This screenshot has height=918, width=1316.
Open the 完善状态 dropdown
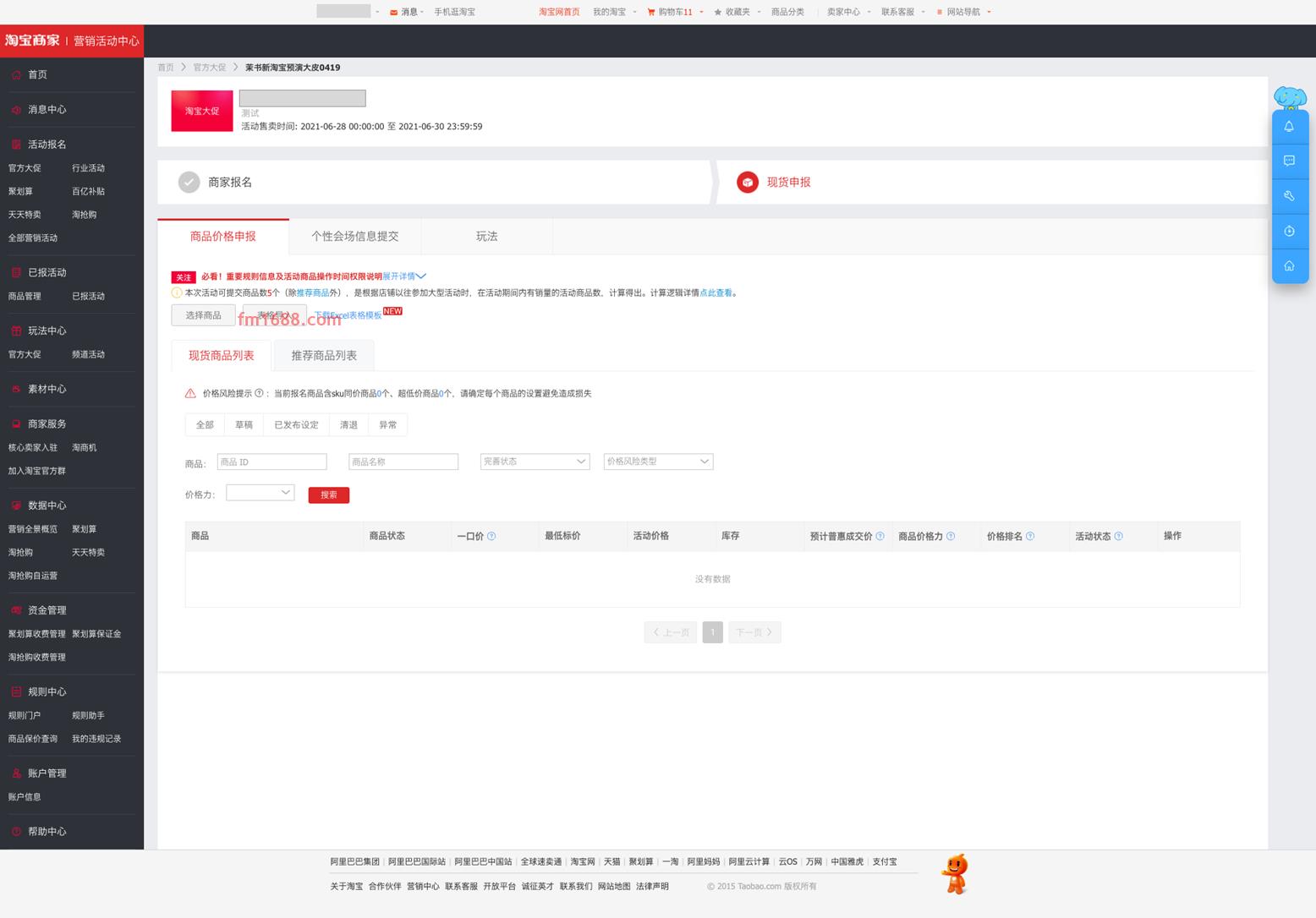tap(535, 462)
